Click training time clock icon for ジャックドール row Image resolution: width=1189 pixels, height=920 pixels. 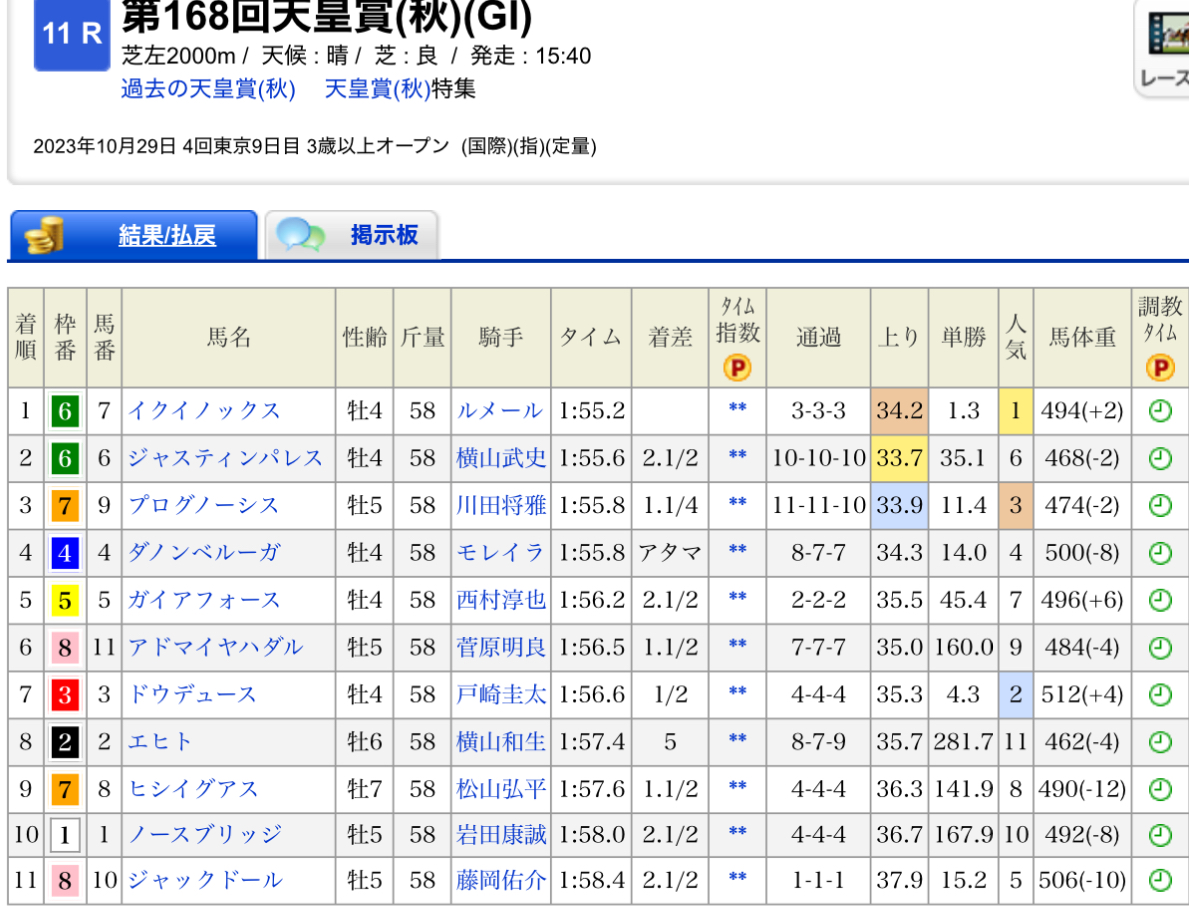(1160, 880)
